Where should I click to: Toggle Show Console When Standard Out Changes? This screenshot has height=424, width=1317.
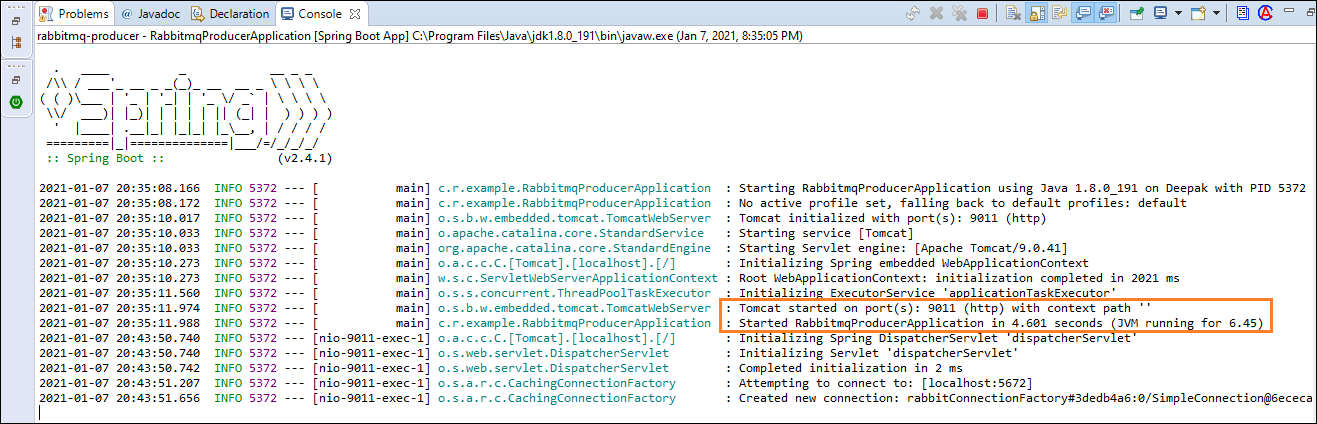(x=1083, y=14)
